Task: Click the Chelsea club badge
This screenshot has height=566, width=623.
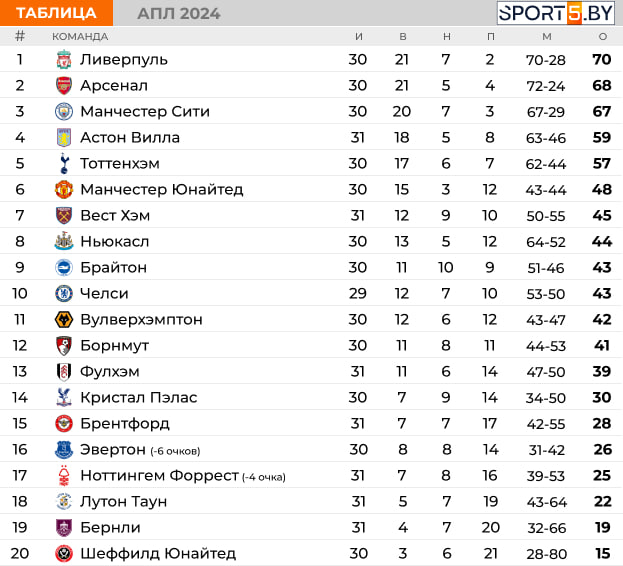Action: coord(64,294)
